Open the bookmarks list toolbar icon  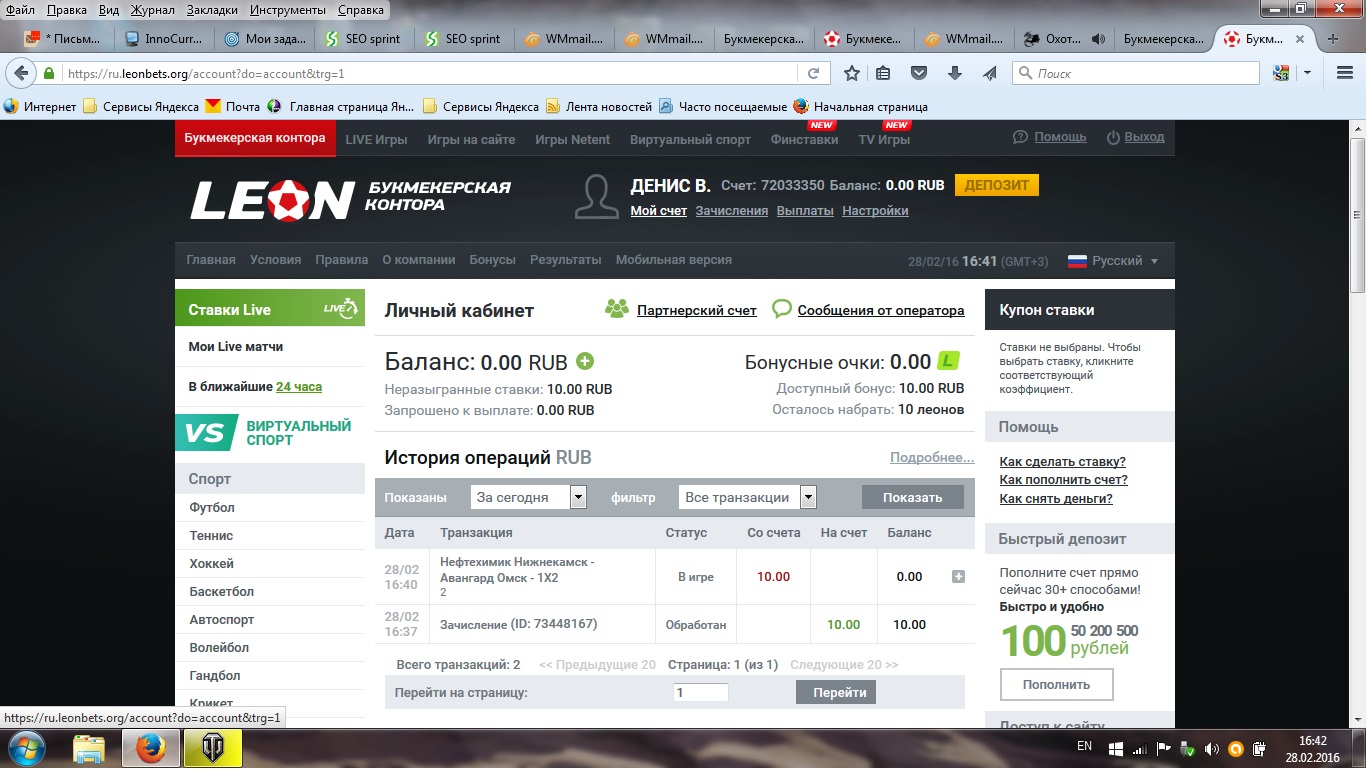point(883,73)
